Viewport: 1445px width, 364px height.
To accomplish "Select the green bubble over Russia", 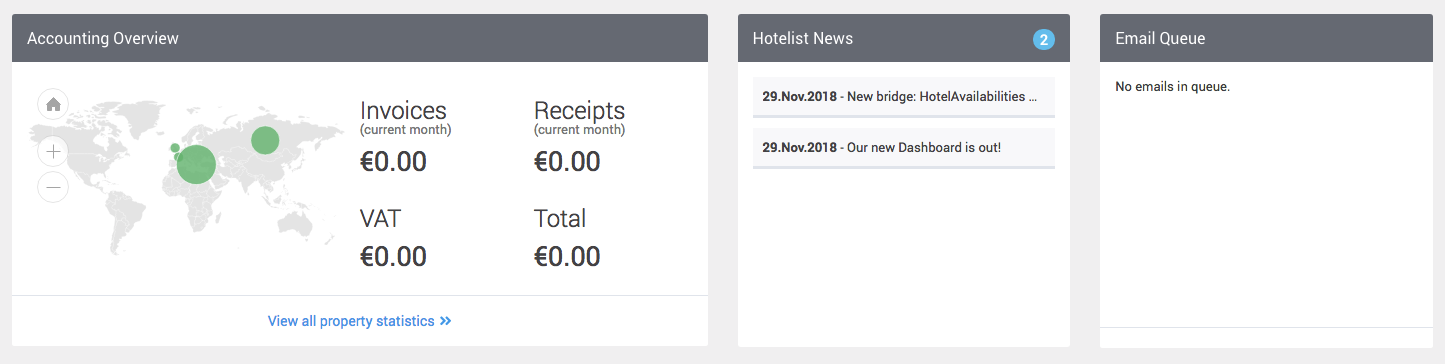I will (x=265, y=140).
